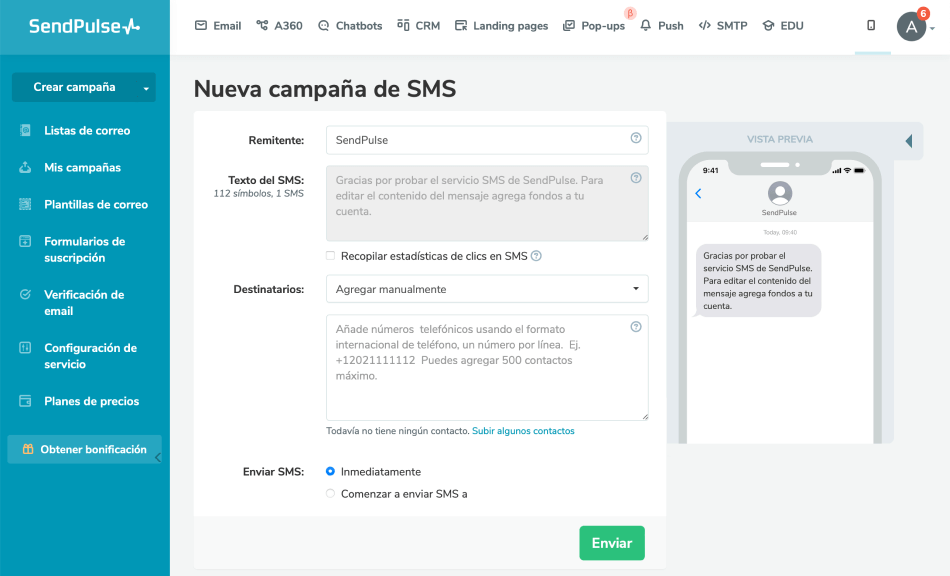Open the Chatbots icon in top bar
The height and width of the screenshot is (576, 950).
click(324, 25)
